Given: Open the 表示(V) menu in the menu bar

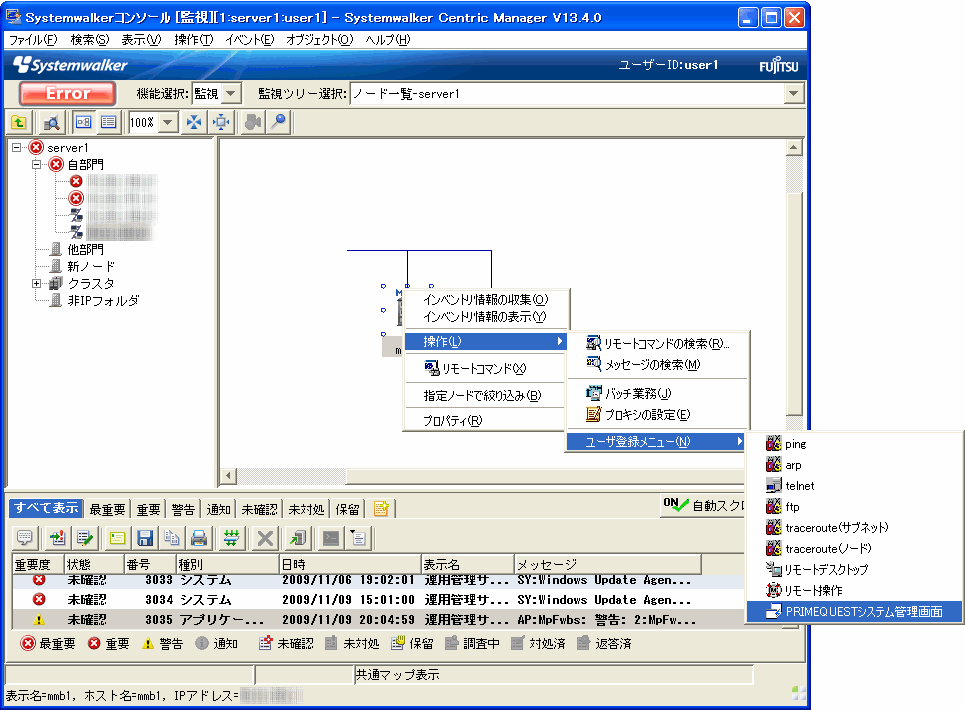Looking at the screenshot, I should tap(141, 40).
